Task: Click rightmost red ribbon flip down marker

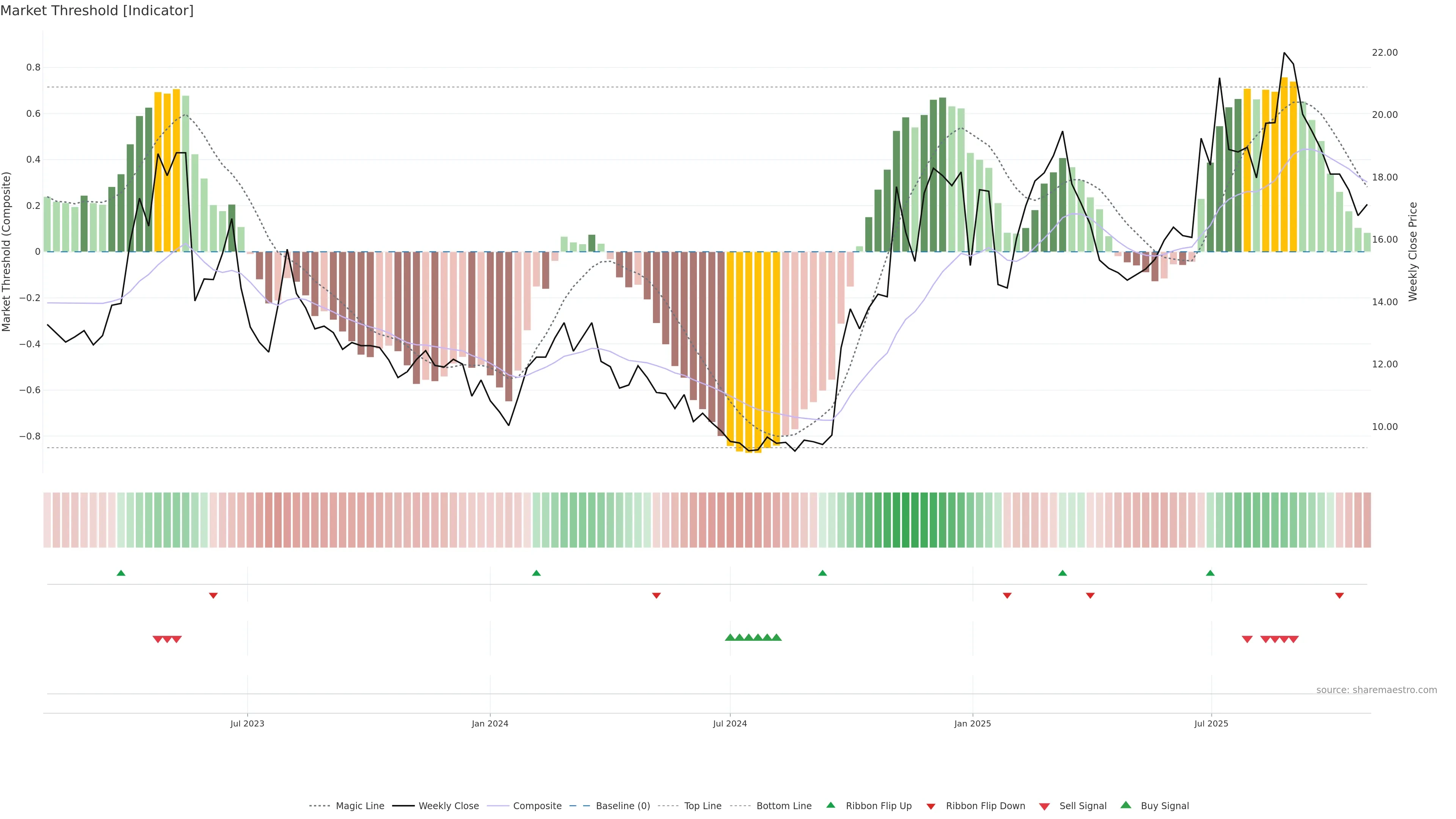Action: point(1340,595)
